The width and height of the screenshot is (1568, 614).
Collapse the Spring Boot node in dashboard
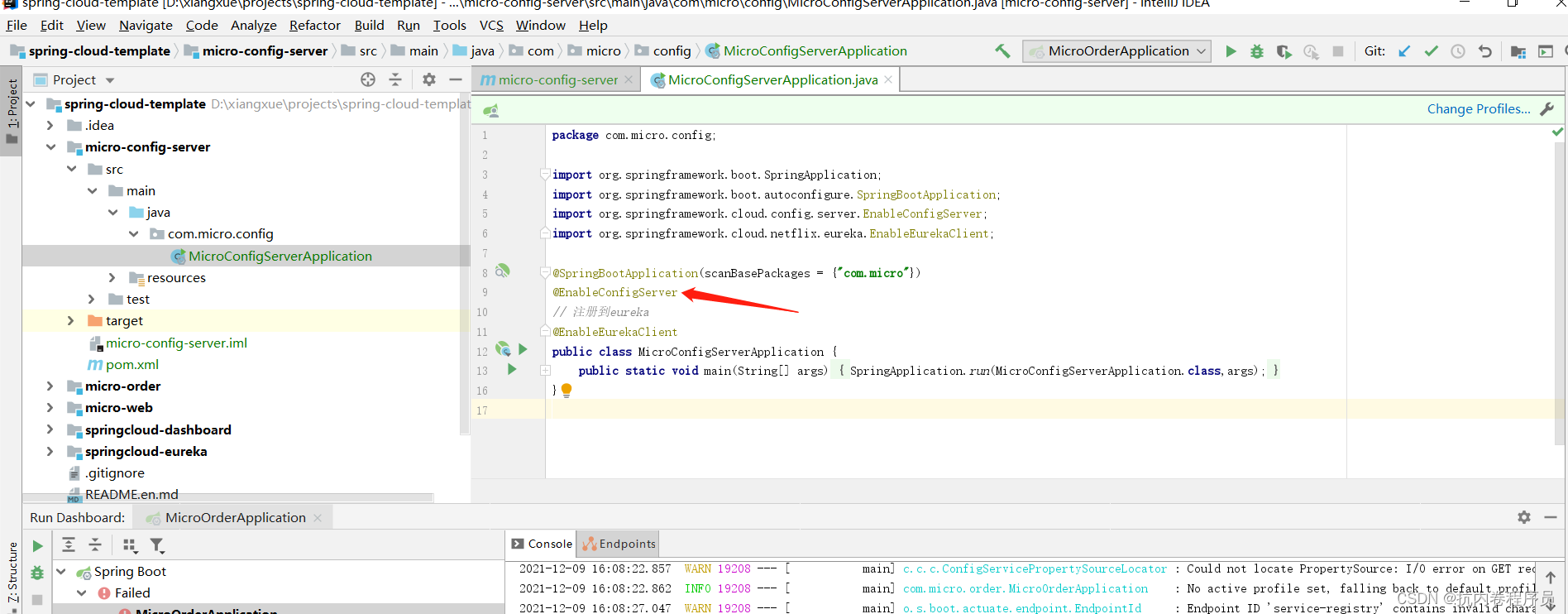(61, 571)
